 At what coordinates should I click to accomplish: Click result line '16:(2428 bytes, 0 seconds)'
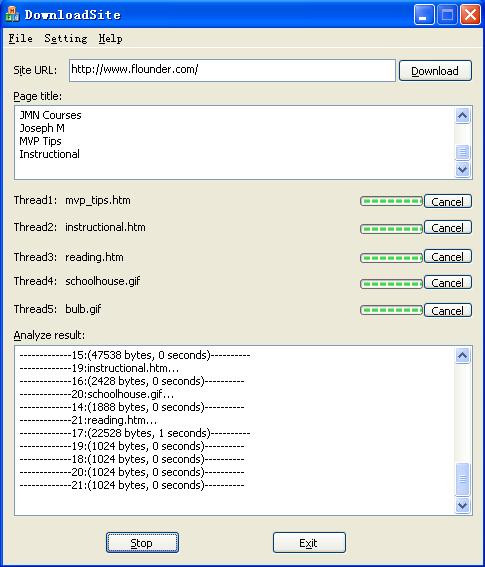132,381
